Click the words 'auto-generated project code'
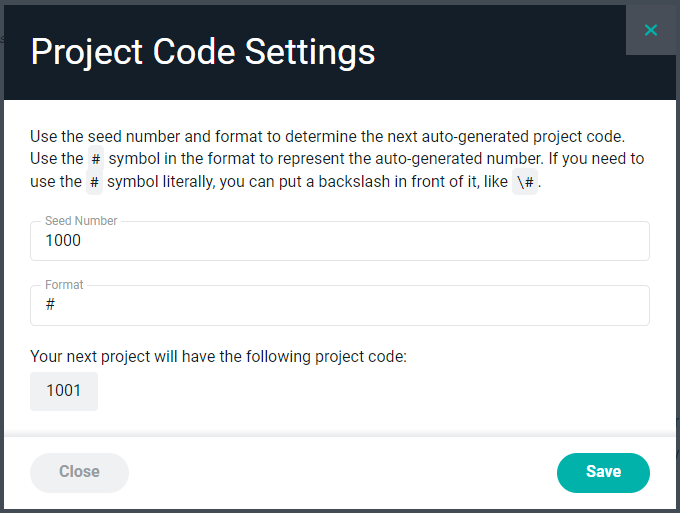This screenshot has height=513, width=680. 523,137
